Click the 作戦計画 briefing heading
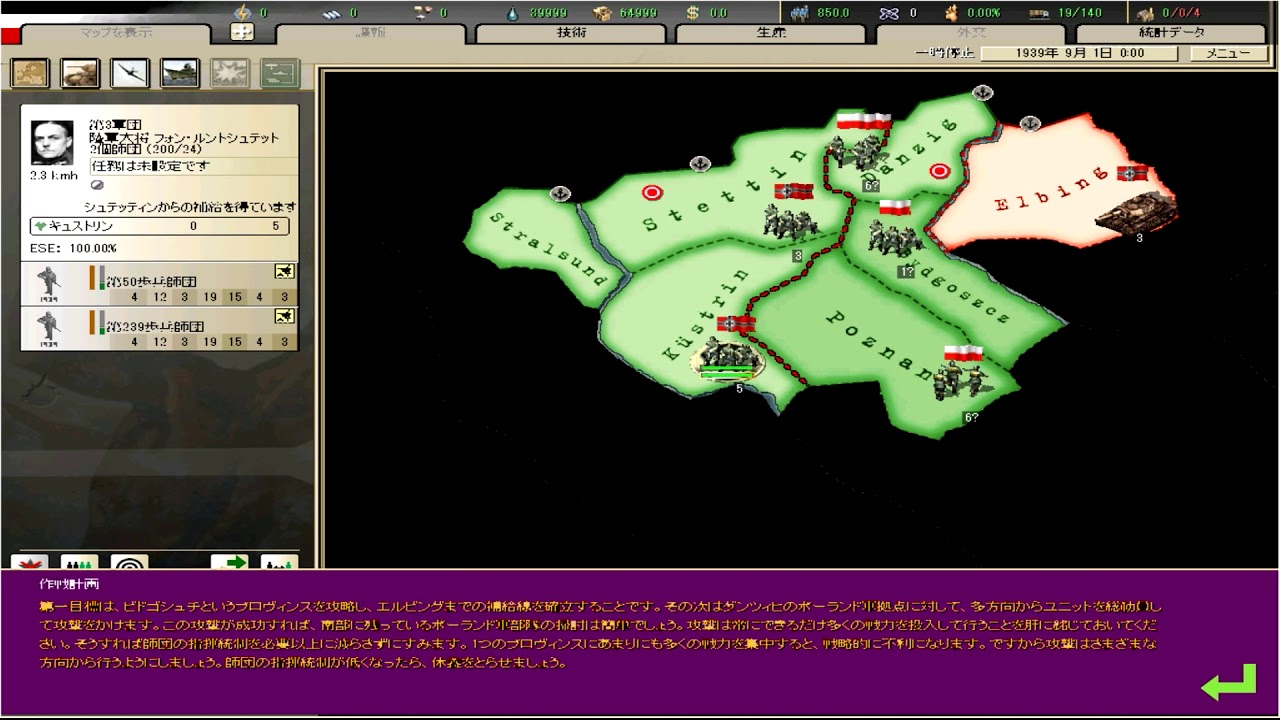Screen dimensions: 1280x720 pyautogui.click(x=69, y=584)
